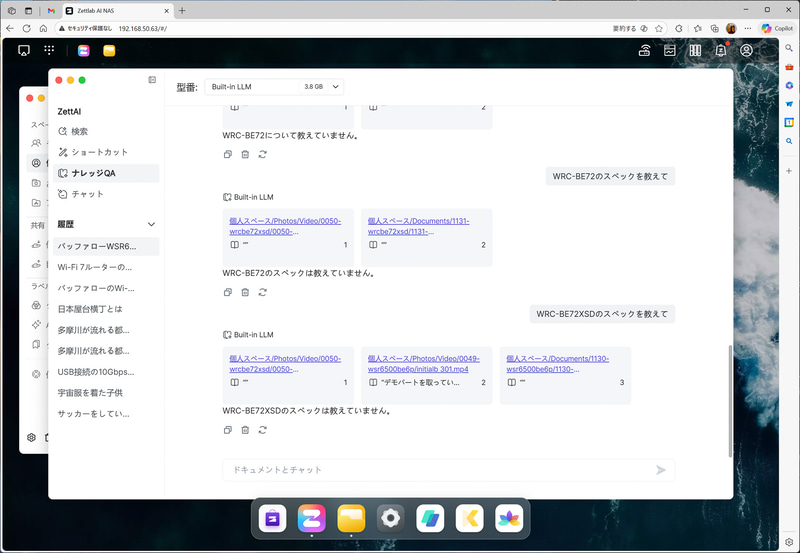
Task: Select the Zettlab AI NAS browser tab
Action: tap(118, 10)
